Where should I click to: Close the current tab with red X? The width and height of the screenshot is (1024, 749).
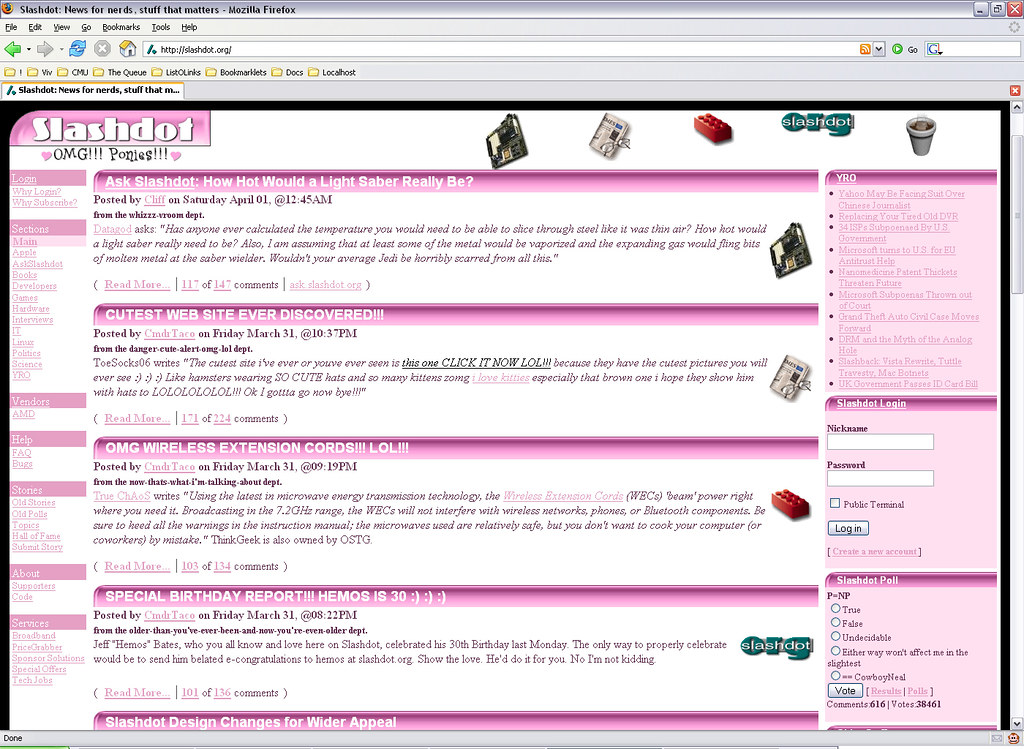point(1015,91)
